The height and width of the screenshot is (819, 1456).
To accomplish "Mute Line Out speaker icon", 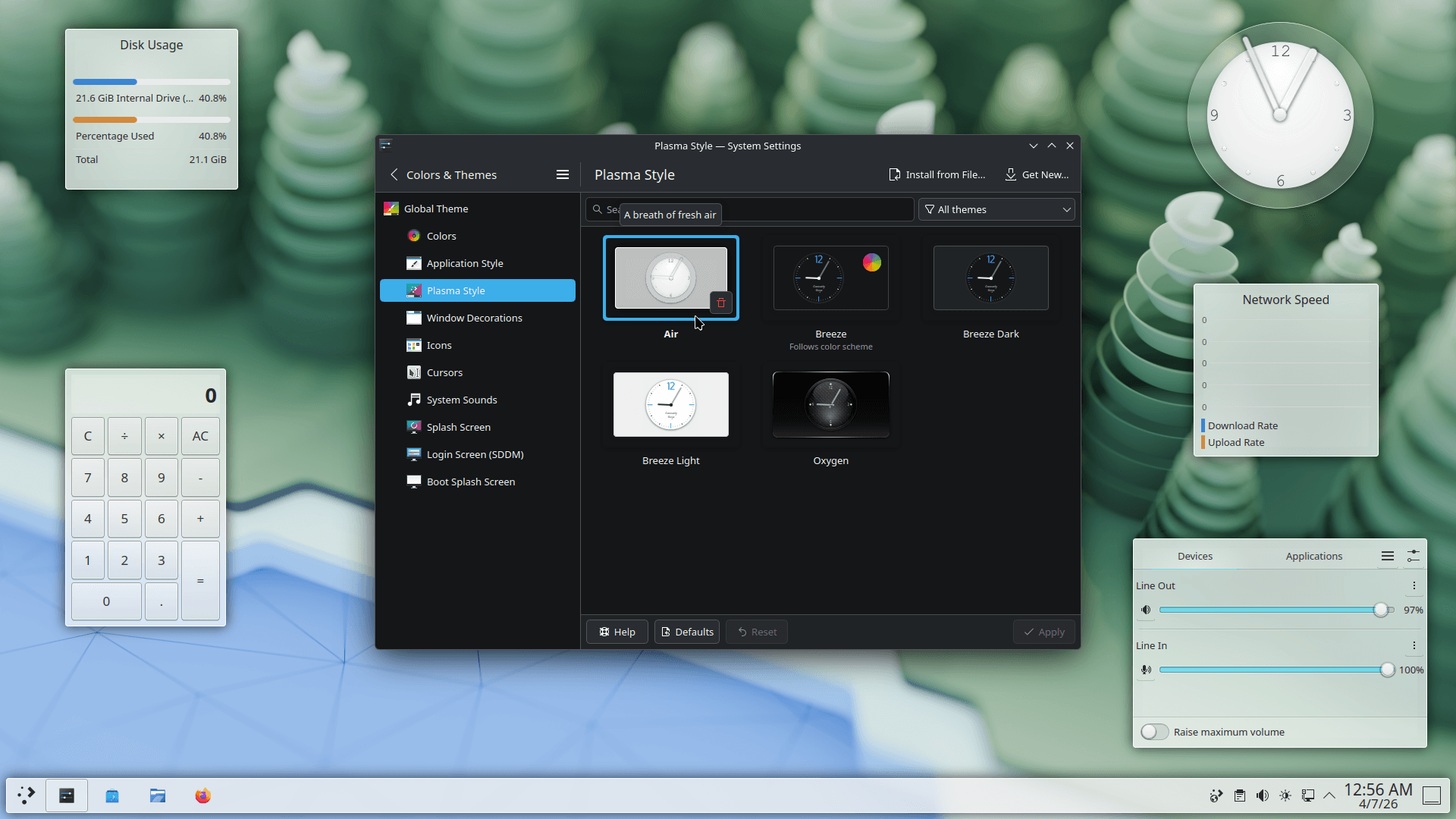I will [x=1146, y=610].
